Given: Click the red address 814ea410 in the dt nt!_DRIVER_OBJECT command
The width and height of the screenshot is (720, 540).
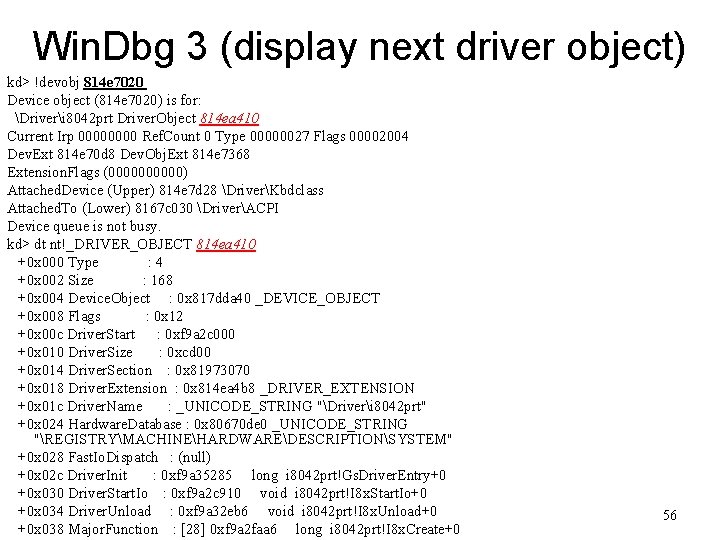Looking at the screenshot, I should 226,244.
